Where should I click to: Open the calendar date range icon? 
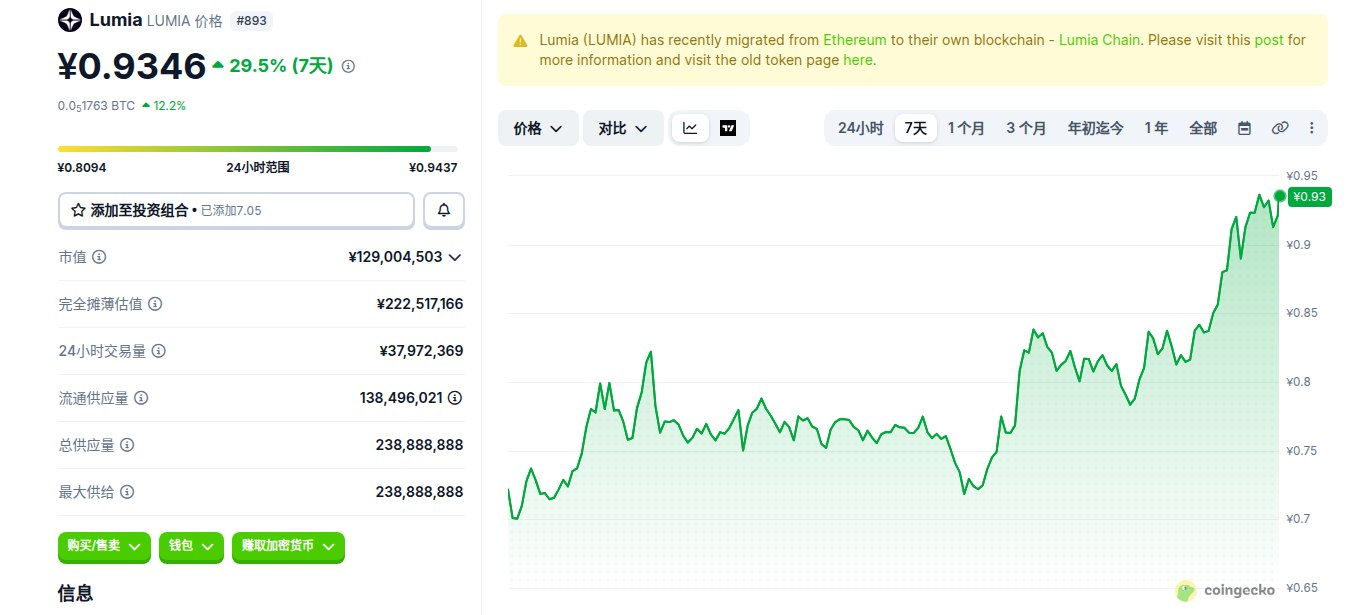1245,128
